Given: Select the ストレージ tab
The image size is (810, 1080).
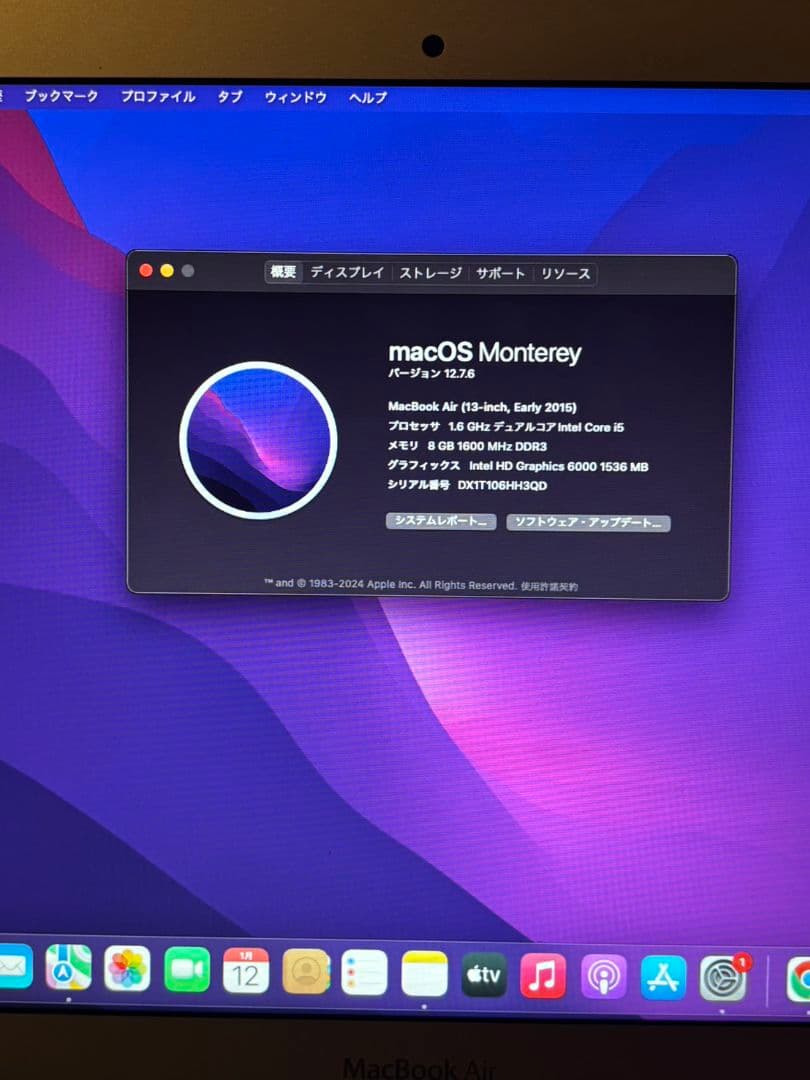Looking at the screenshot, I should point(430,270).
